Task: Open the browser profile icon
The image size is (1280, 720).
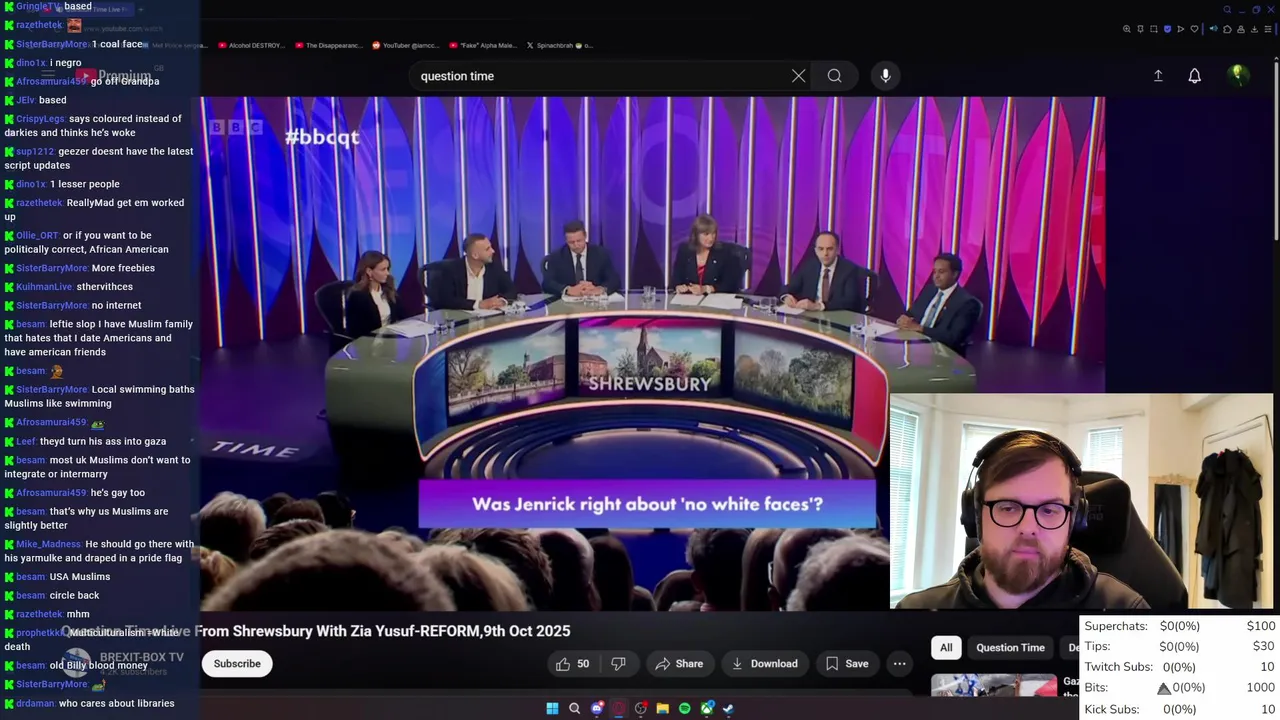Action: (x=1241, y=29)
